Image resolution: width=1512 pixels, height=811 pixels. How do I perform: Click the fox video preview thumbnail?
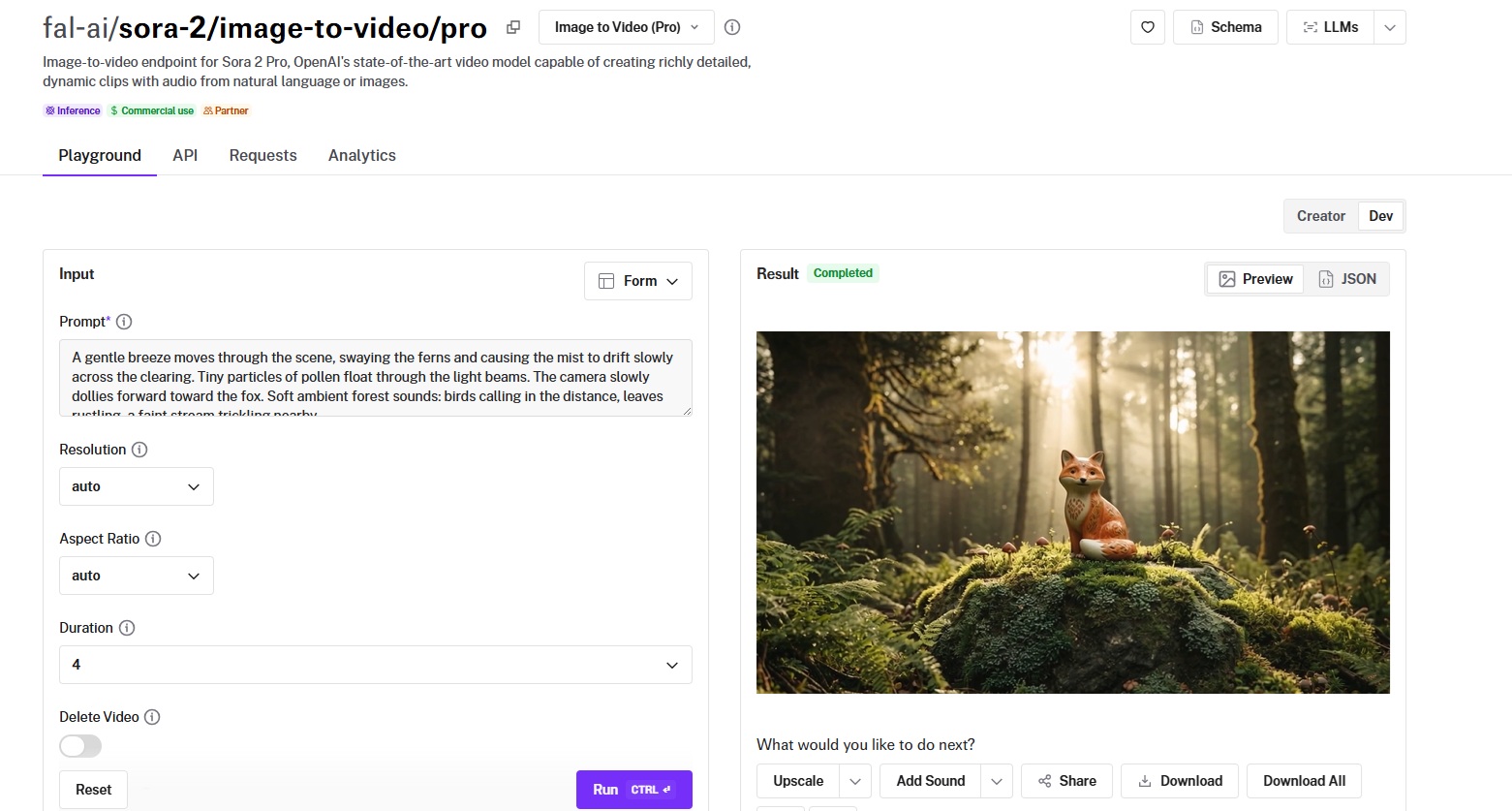(1072, 512)
